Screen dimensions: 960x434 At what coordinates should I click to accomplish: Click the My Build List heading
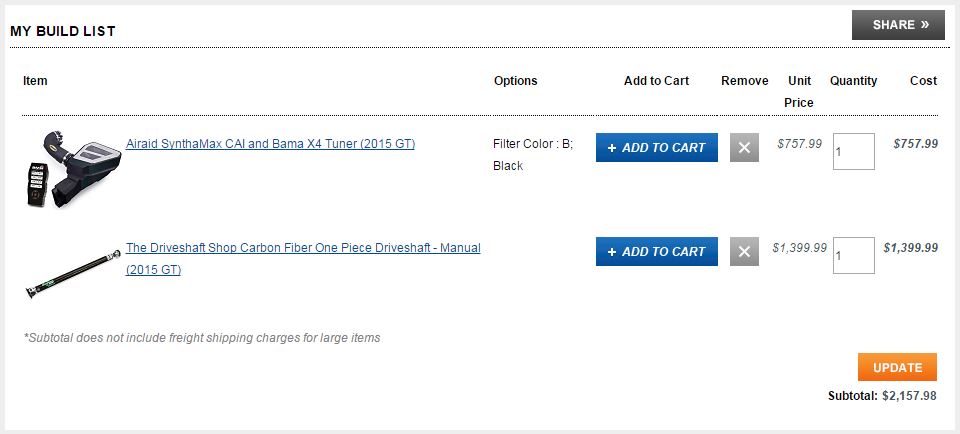[x=63, y=31]
